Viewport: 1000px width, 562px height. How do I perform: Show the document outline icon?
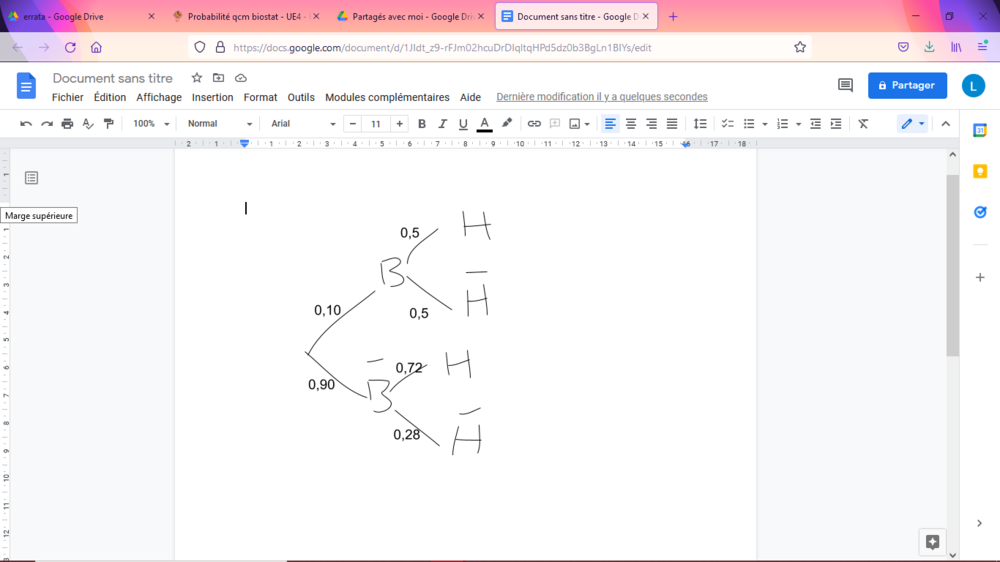pos(31,178)
